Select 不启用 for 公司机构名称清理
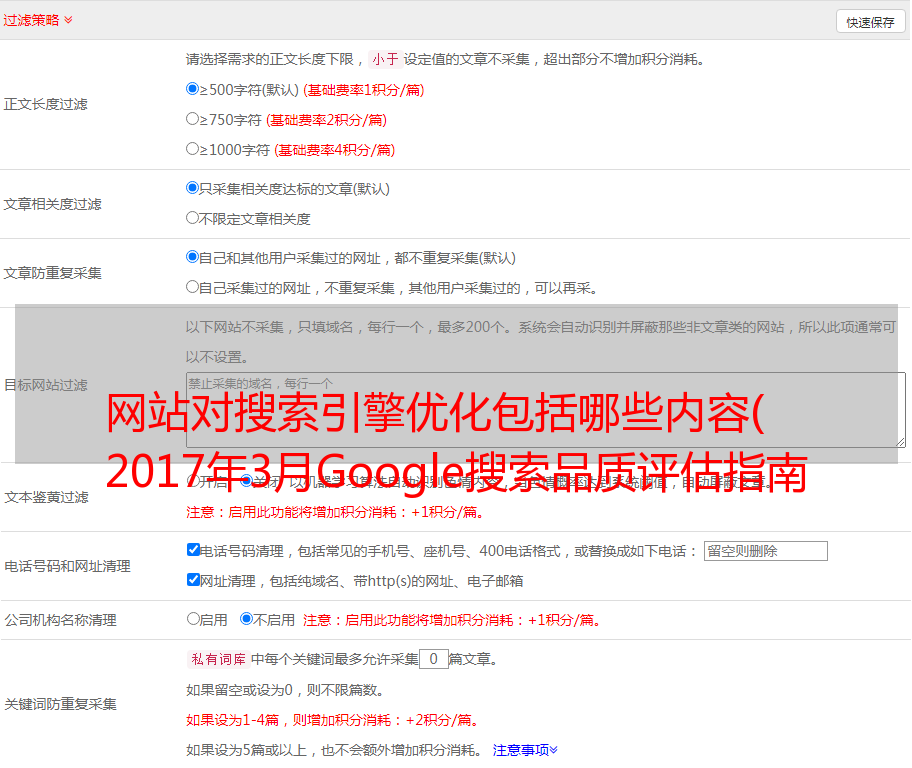Viewport: 912px width, 768px height. click(x=247, y=619)
